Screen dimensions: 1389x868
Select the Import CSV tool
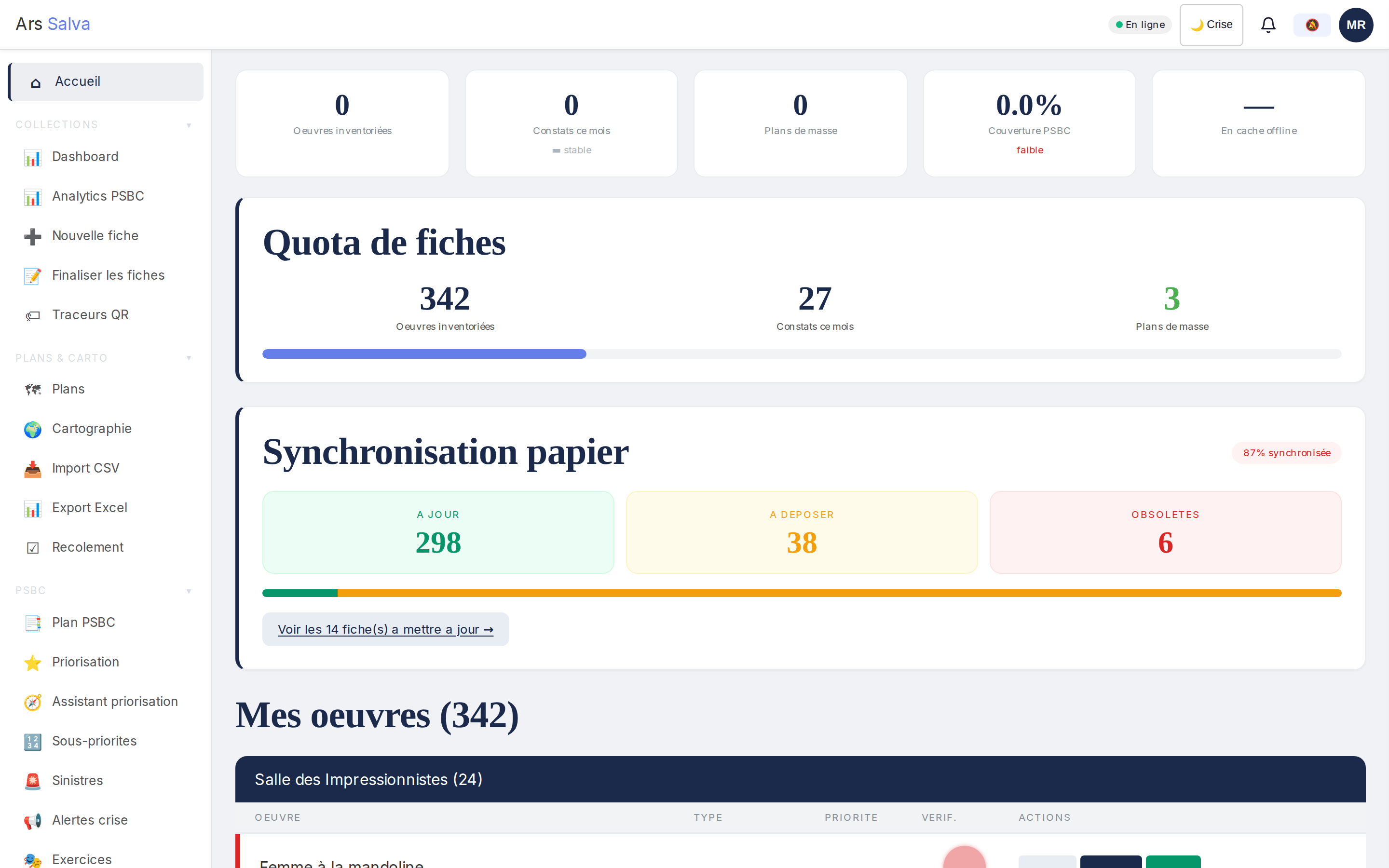pyautogui.click(x=85, y=468)
